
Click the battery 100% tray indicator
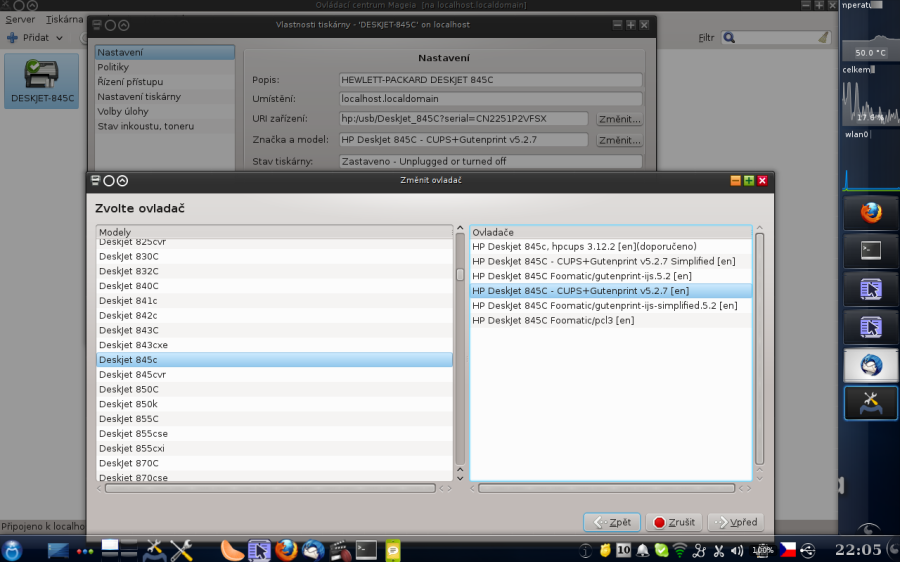click(x=762, y=550)
